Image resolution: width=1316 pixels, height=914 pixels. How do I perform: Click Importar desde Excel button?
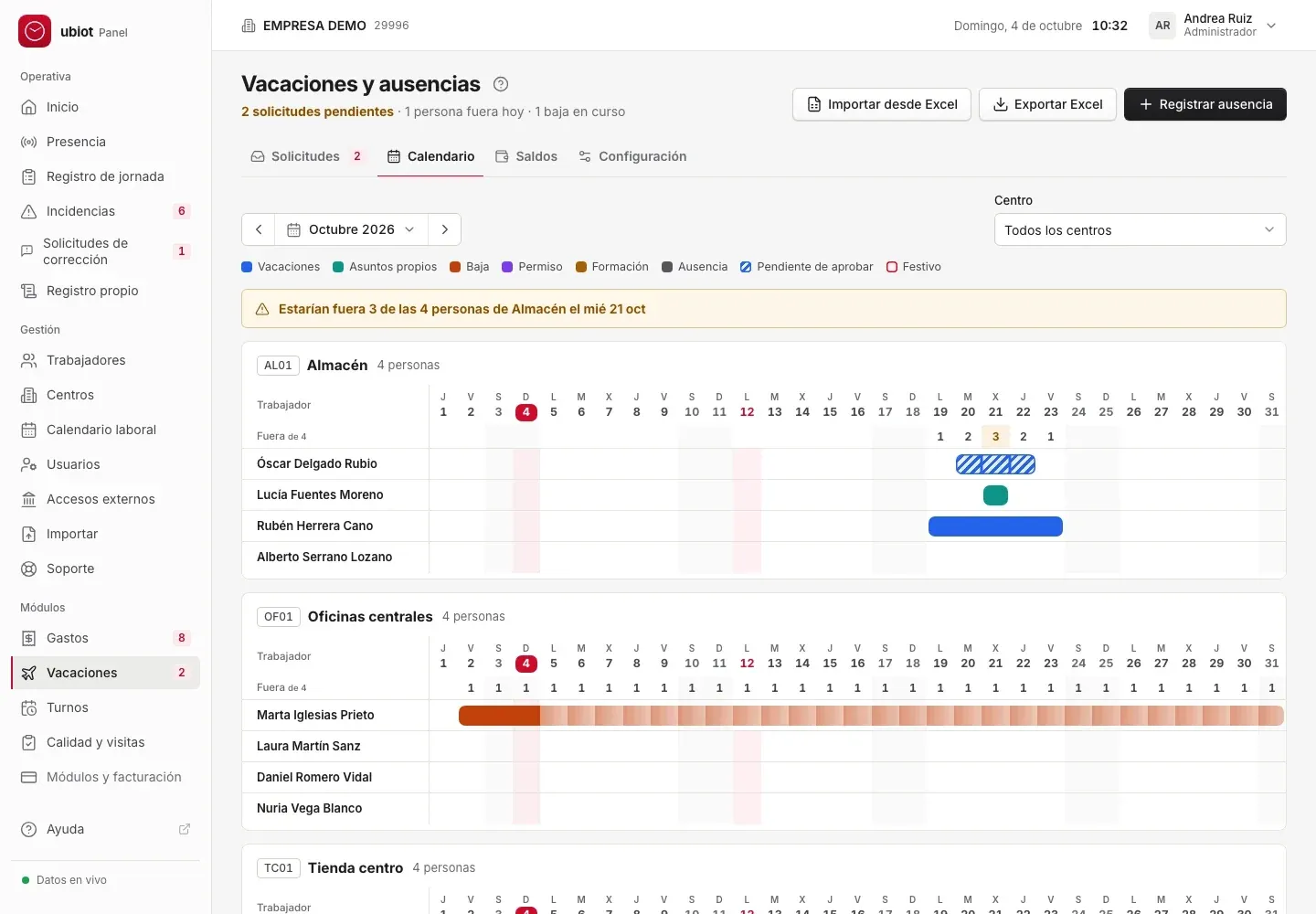coord(882,104)
